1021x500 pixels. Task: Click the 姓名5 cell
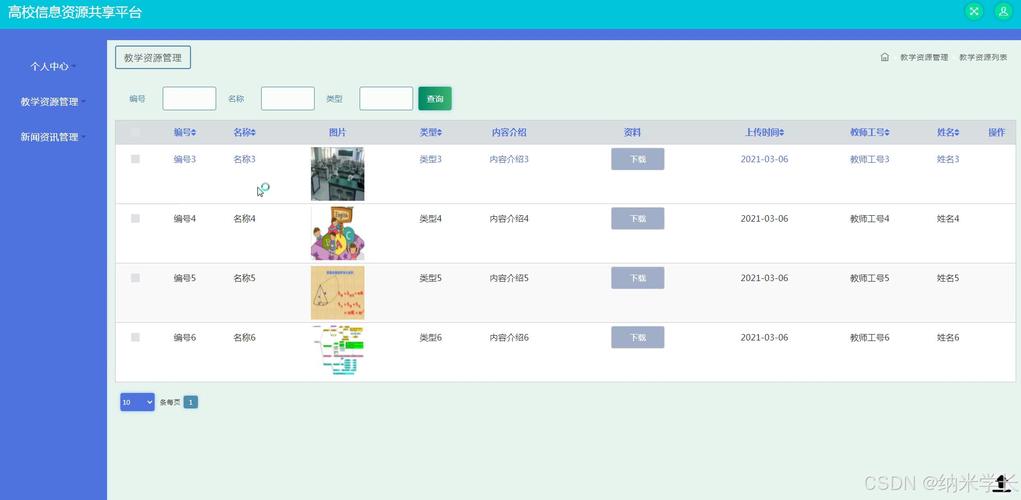(x=948, y=278)
